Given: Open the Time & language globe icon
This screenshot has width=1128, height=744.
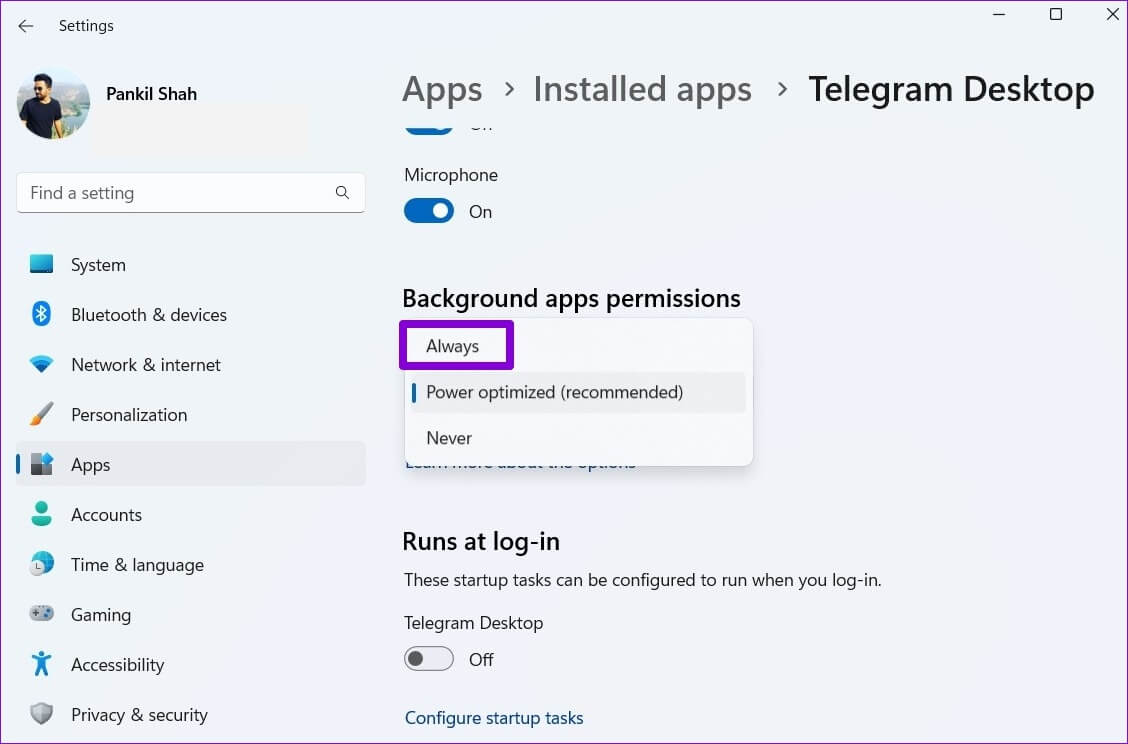Looking at the screenshot, I should click(42, 564).
